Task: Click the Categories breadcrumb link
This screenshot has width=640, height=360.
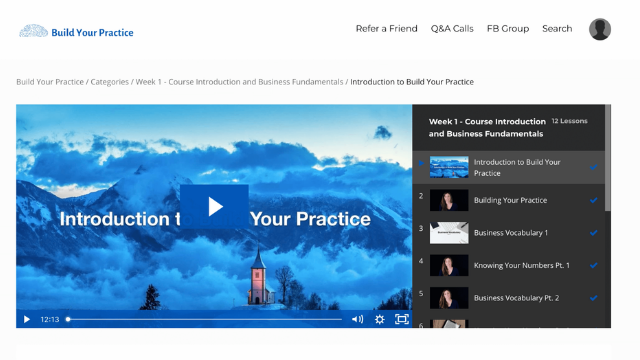Action: coord(109,82)
